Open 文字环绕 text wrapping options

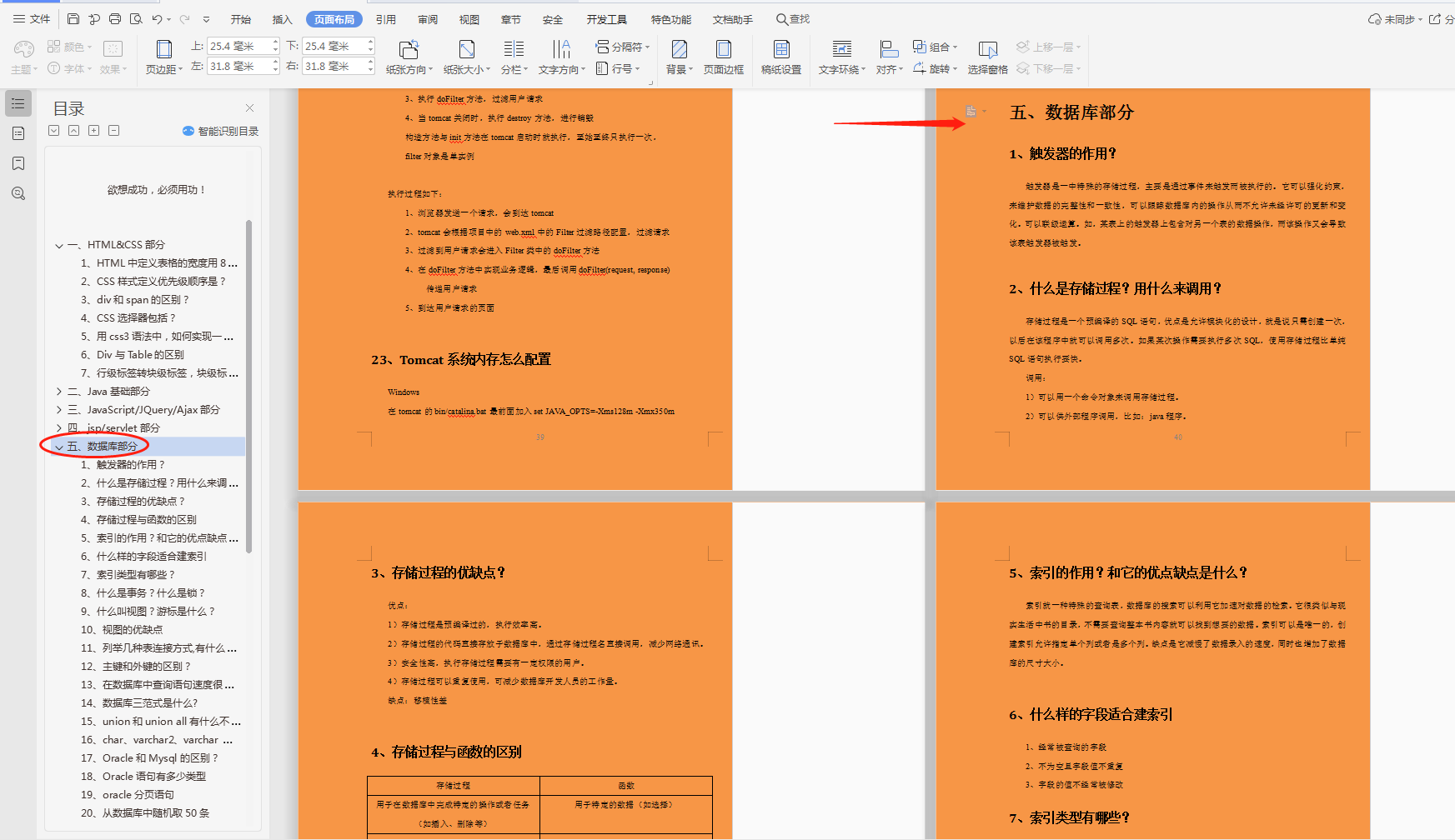[x=842, y=57]
